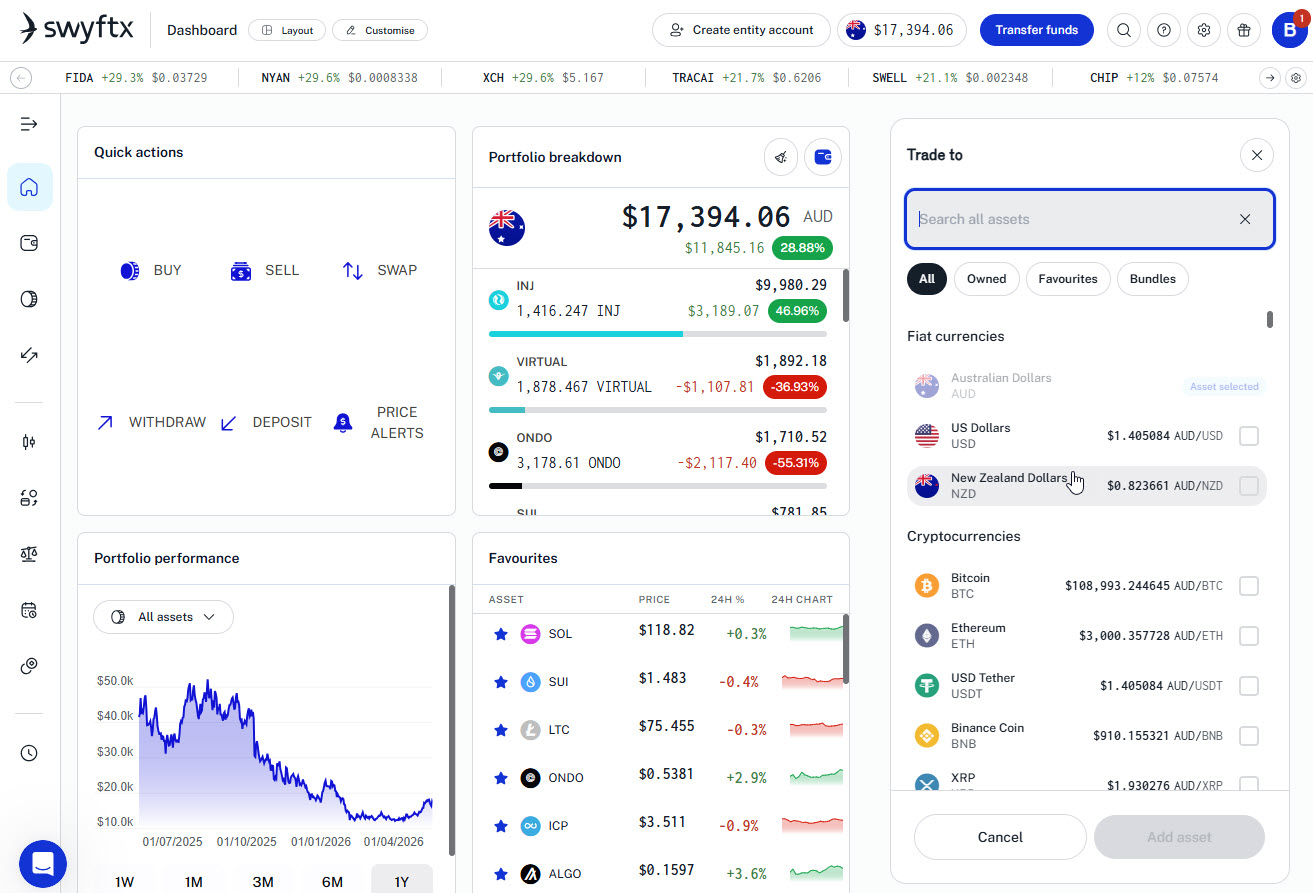Image resolution: width=1313 pixels, height=893 pixels.
Task: Switch chart range to 1Y
Action: pyautogui.click(x=402, y=881)
